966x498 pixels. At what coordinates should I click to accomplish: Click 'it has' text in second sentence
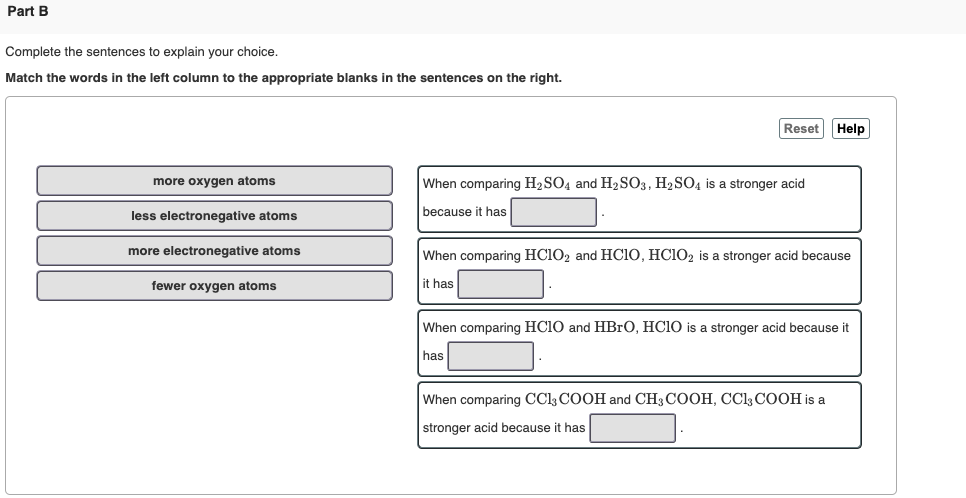438,284
